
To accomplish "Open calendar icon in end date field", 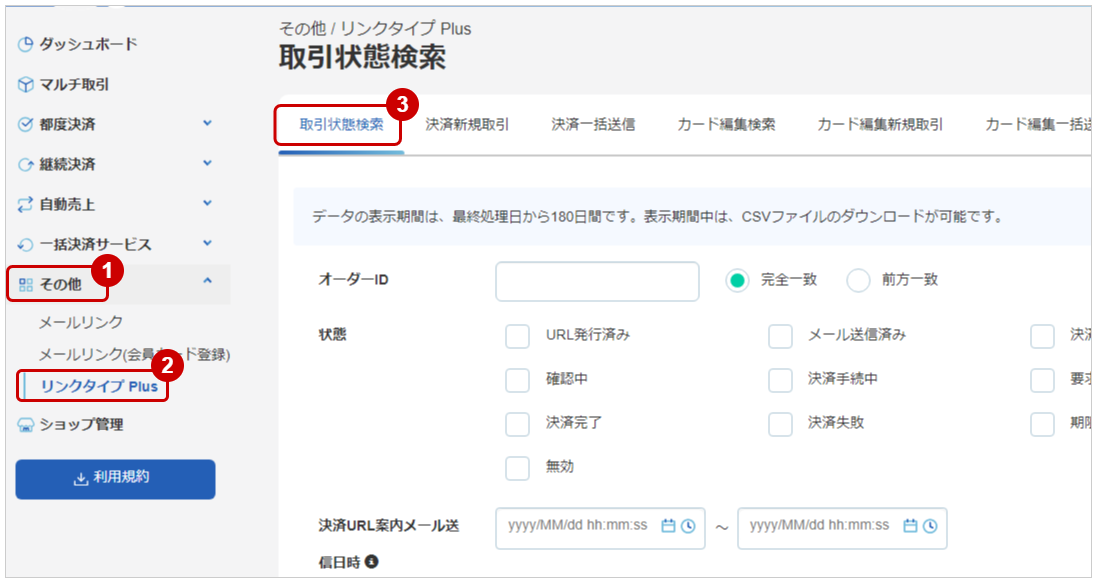I will [x=910, y=525].
